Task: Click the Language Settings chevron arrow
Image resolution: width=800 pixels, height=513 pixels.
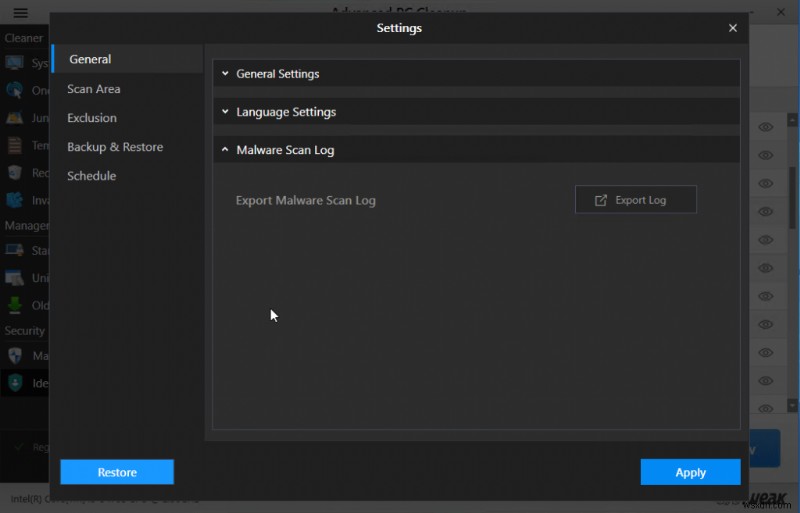Action: point(225,111)
